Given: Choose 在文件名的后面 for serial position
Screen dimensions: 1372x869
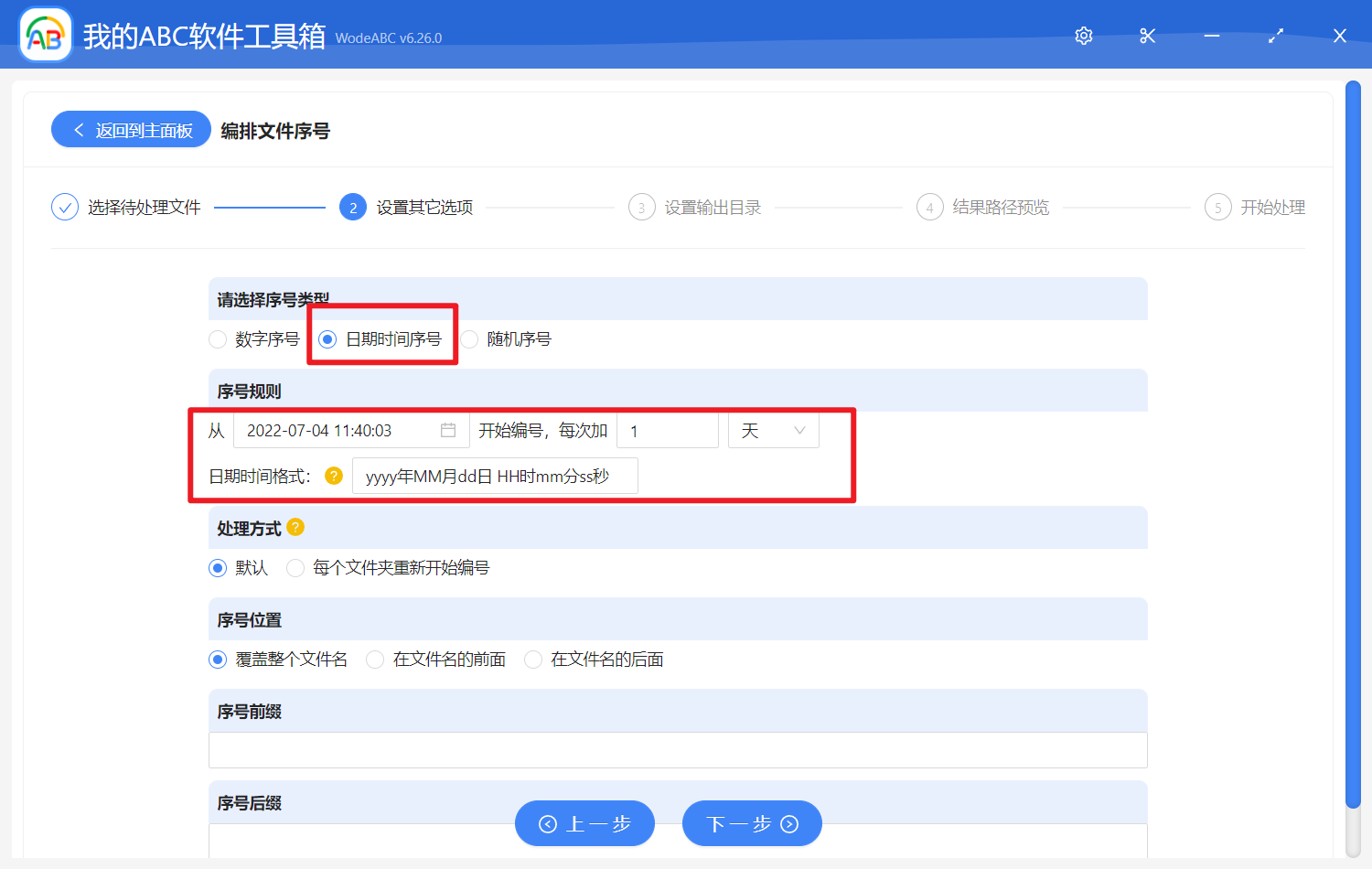Looking at the screenshot, I should (x=533, y=659).
